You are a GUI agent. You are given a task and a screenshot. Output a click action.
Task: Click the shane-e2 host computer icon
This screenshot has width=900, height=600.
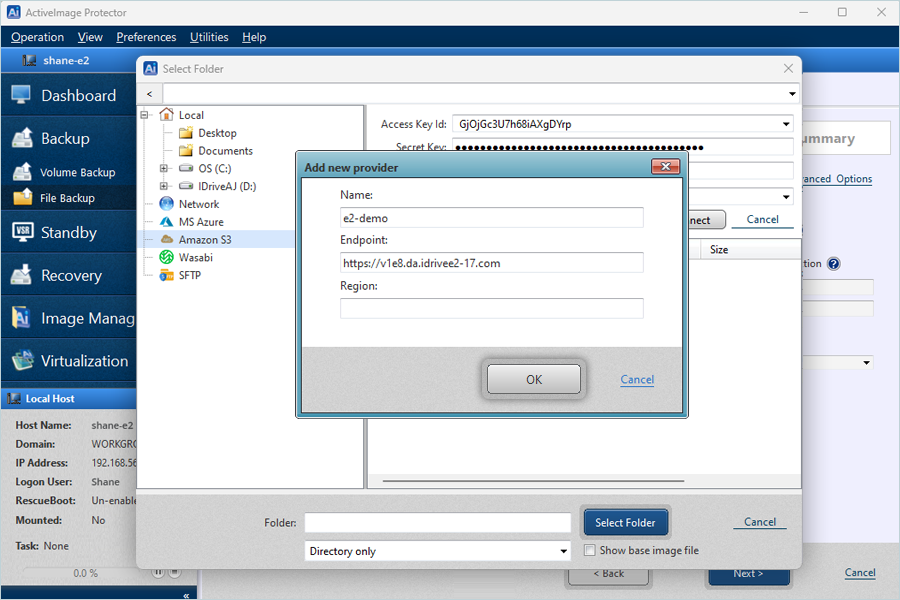29,60
